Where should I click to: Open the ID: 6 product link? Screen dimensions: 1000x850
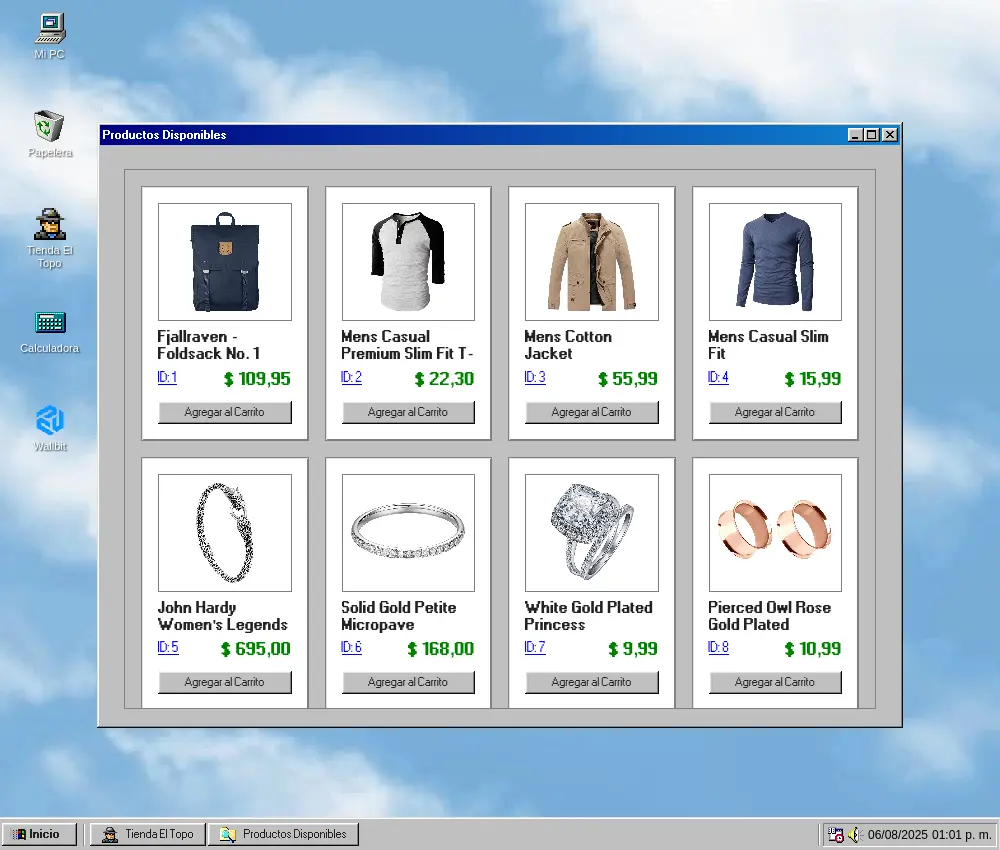[x=351, y=648]
